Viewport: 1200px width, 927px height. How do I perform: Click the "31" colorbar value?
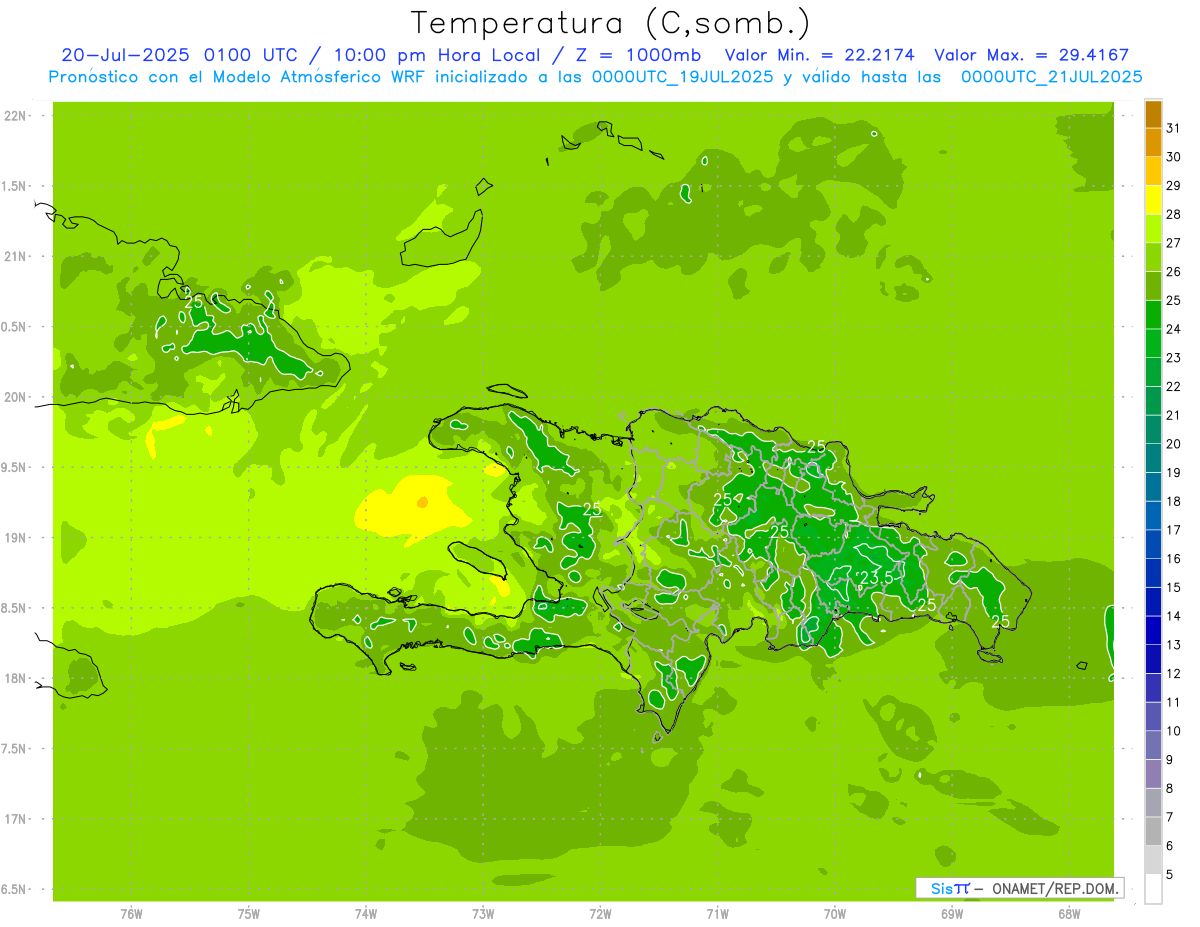[1174, 128]
